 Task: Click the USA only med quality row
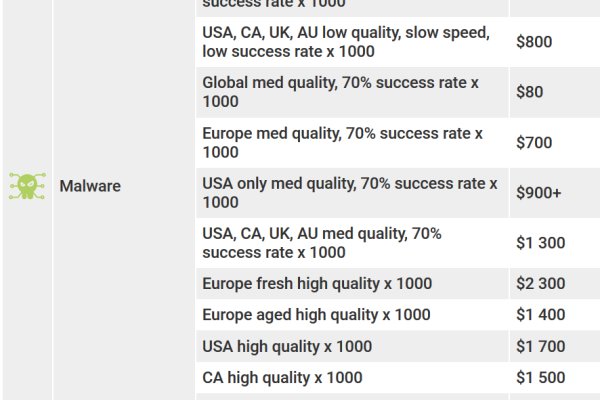[349, 192]
